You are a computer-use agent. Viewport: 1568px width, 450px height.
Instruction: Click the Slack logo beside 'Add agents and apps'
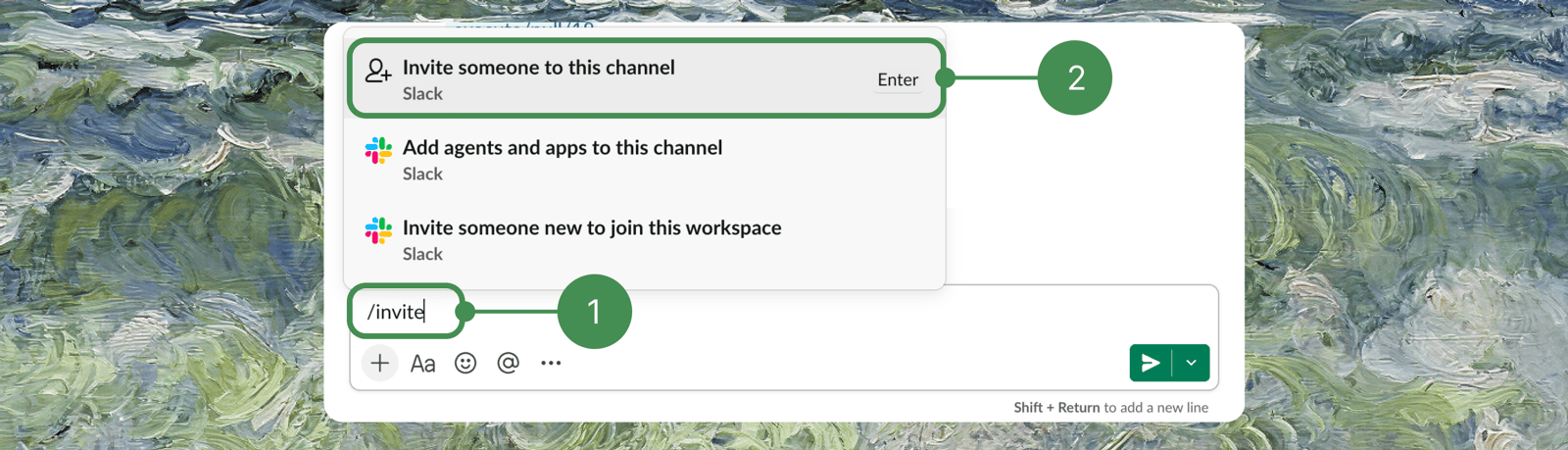click(378, 150)
